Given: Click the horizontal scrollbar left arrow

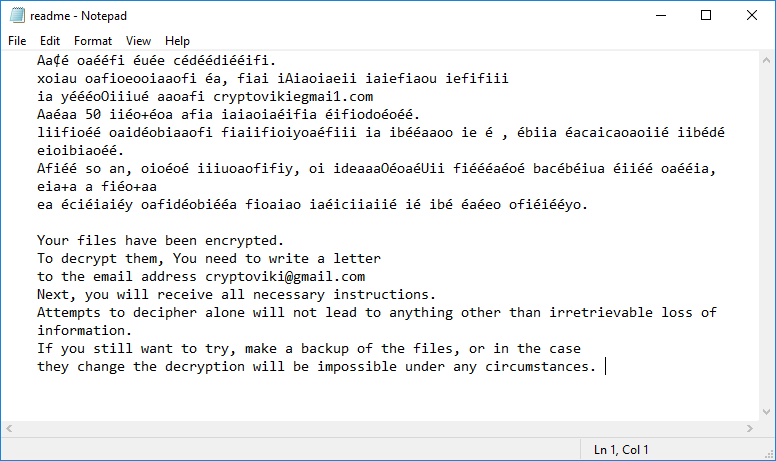Looking at the screenshot, I should coord(9,429).
